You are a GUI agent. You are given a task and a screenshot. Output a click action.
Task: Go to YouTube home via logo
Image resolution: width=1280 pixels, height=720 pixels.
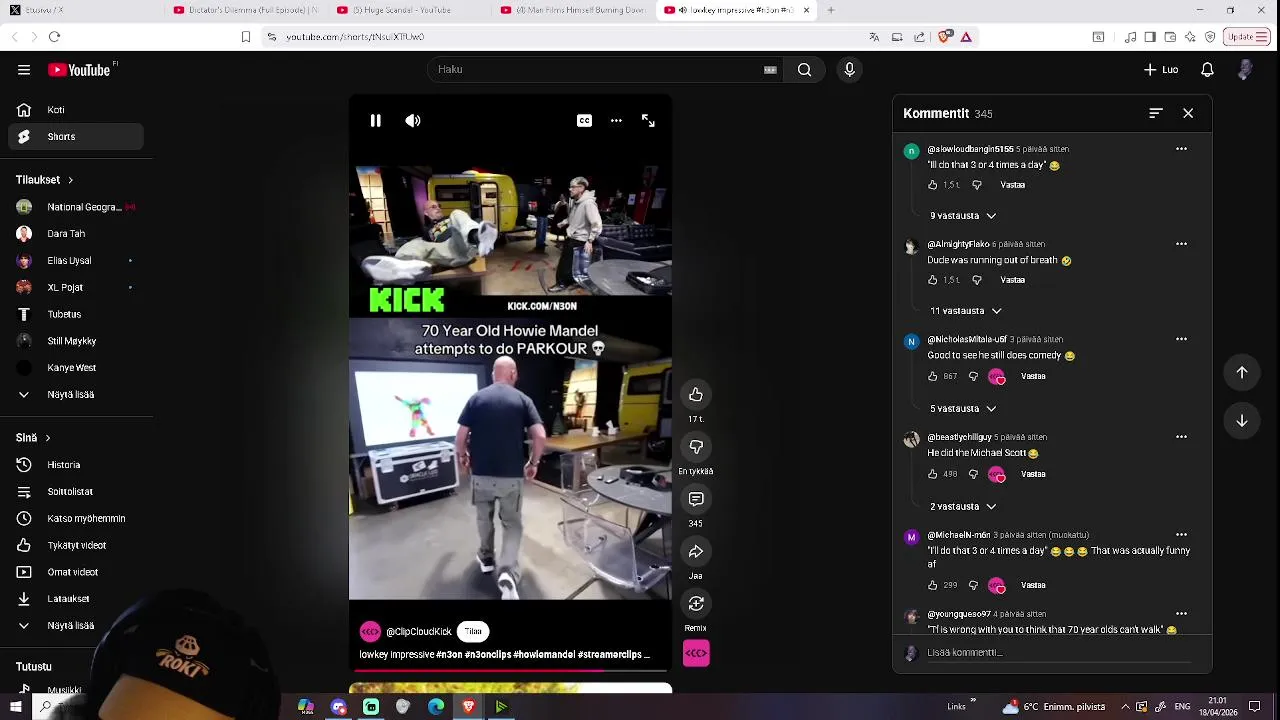click(x=79, y=70)
